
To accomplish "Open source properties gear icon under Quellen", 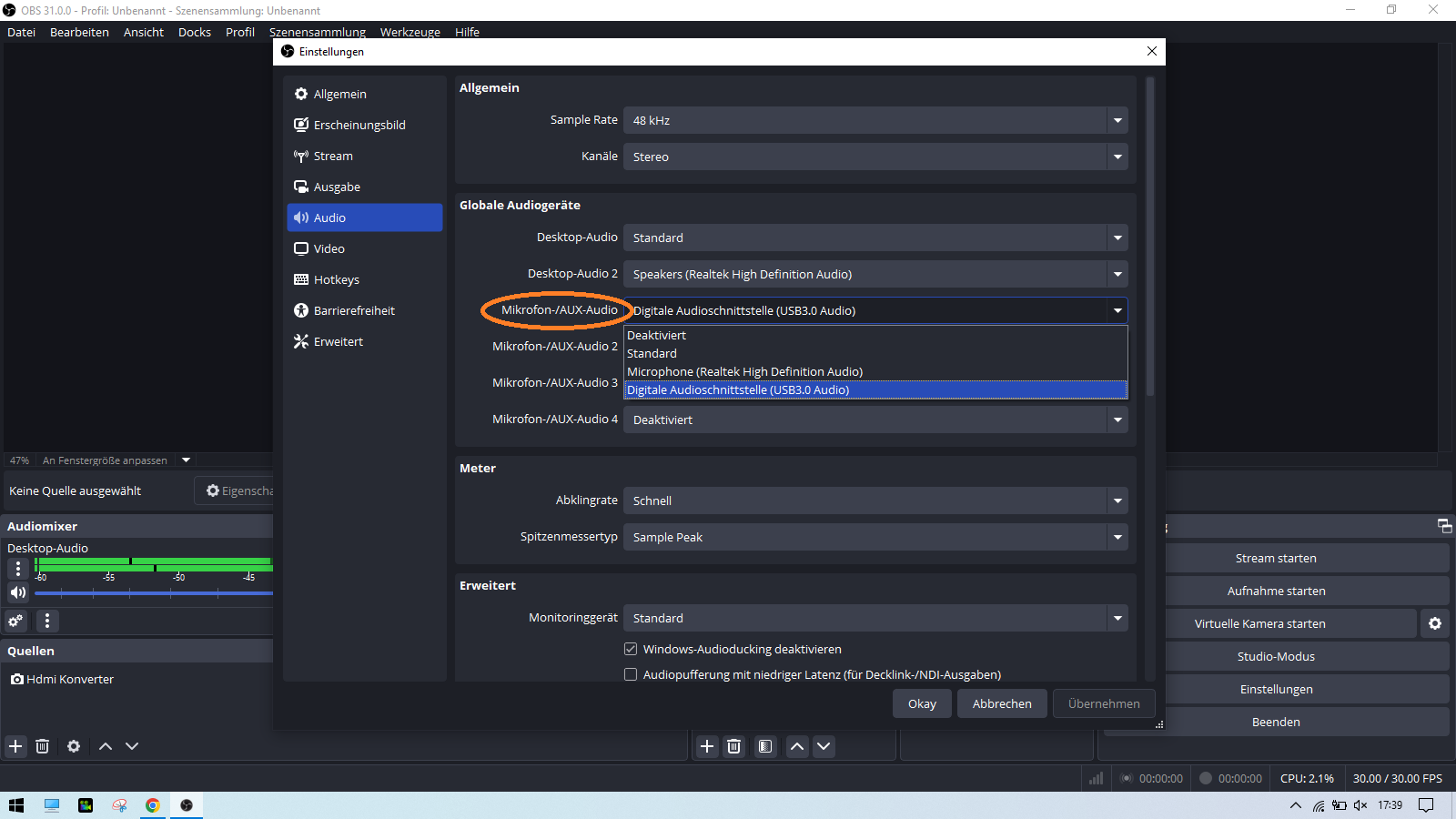I will (74, 746).
